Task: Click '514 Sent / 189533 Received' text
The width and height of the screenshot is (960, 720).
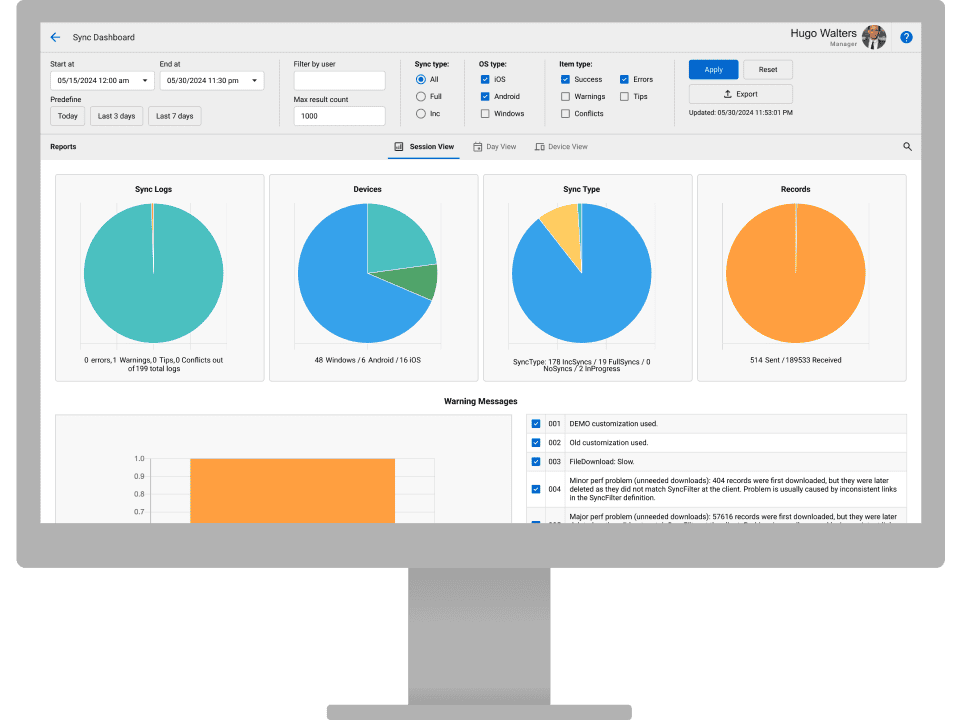Action: pos(795,360)
